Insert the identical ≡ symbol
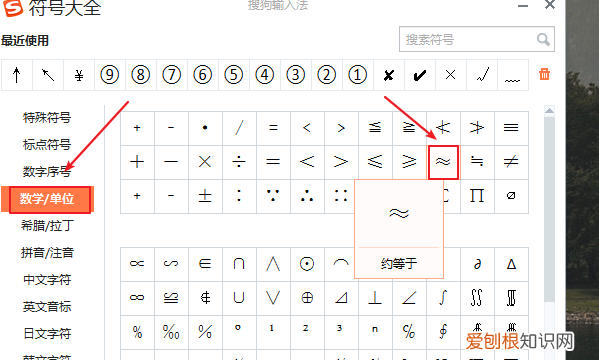 (x=511, y=128)
